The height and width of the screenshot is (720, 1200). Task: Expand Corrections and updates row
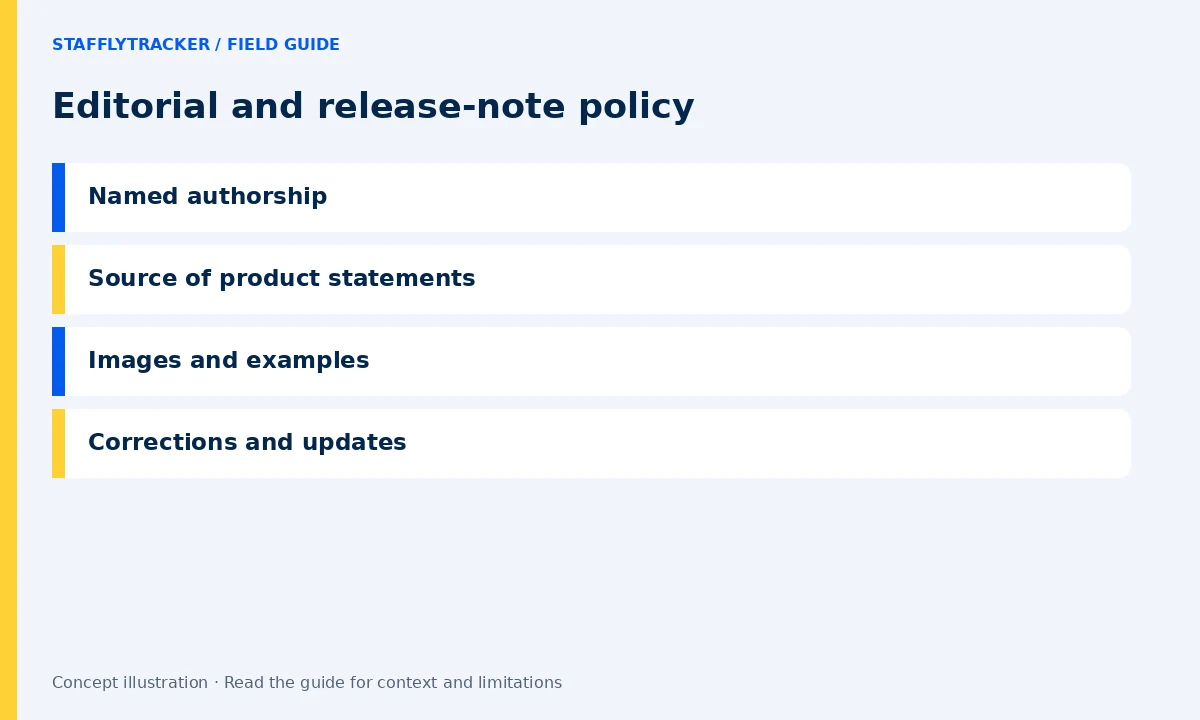(591, 443)
